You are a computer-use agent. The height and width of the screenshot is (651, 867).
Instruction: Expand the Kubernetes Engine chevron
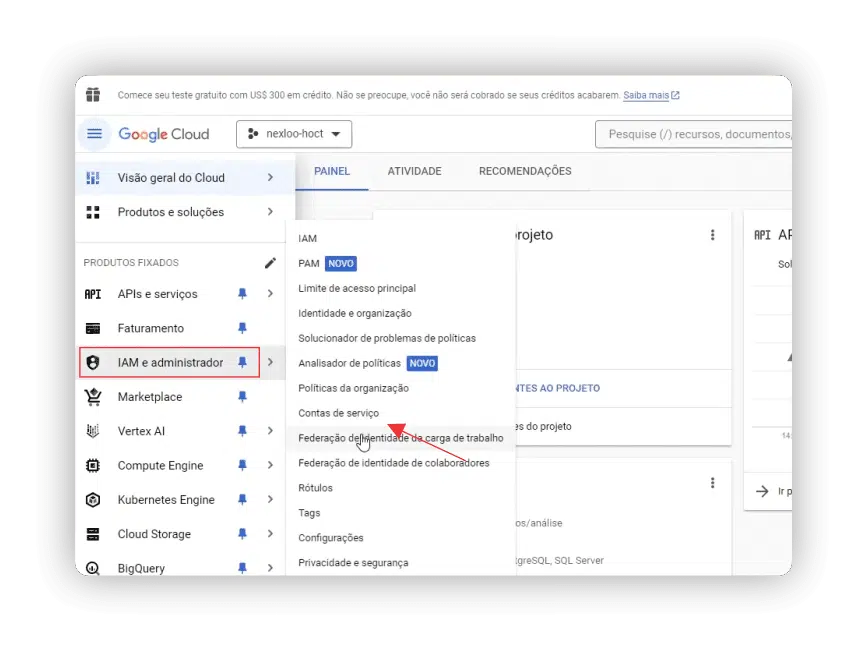270,499
